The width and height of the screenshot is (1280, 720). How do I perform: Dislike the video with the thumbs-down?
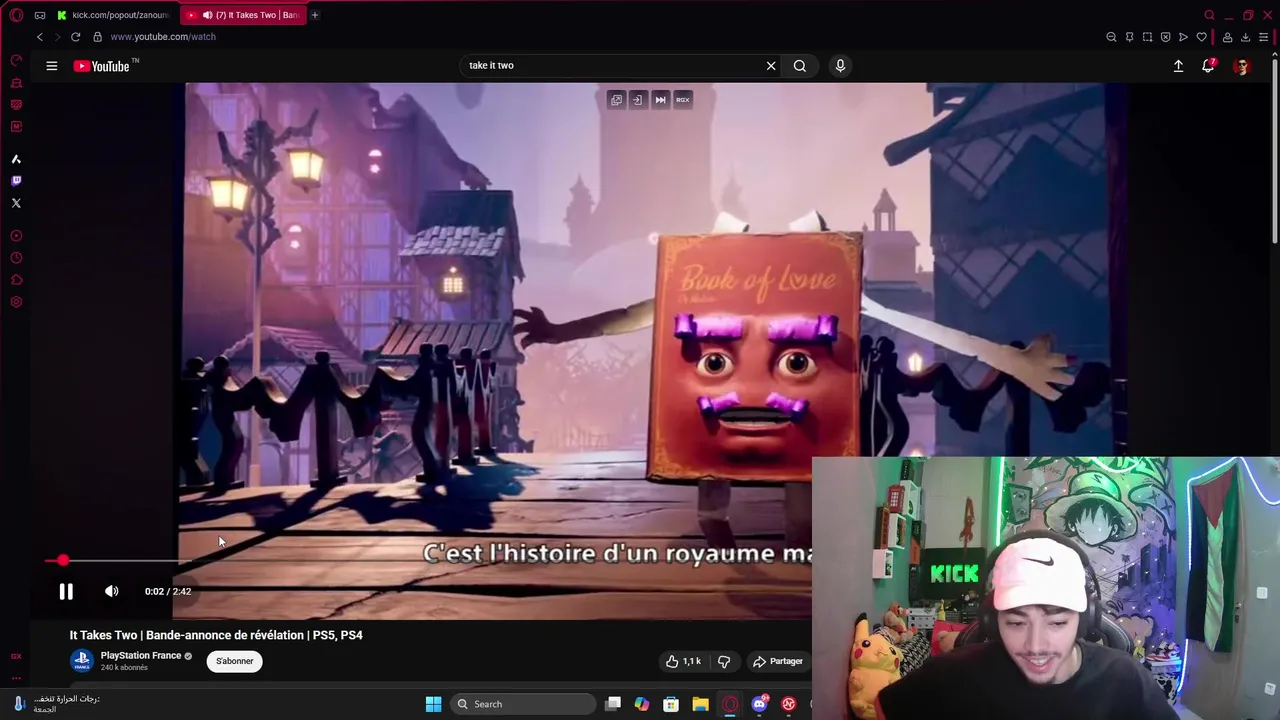724,661
